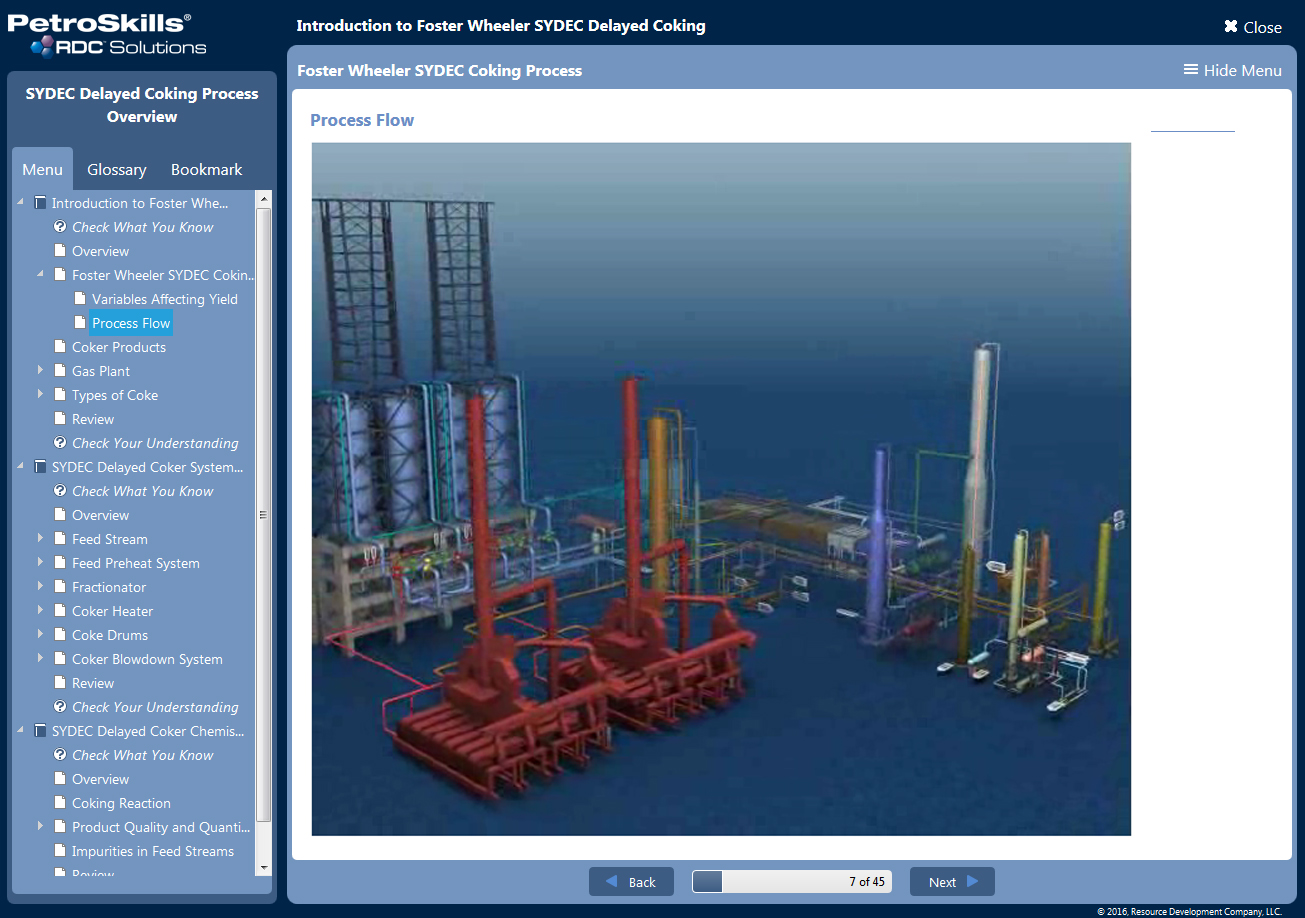This screenshot has width=1305, height=918.
Task: Click the book icon beside "Introduction to Foster Whe..."
Action: pyautogui.click(x=38, y=202)
